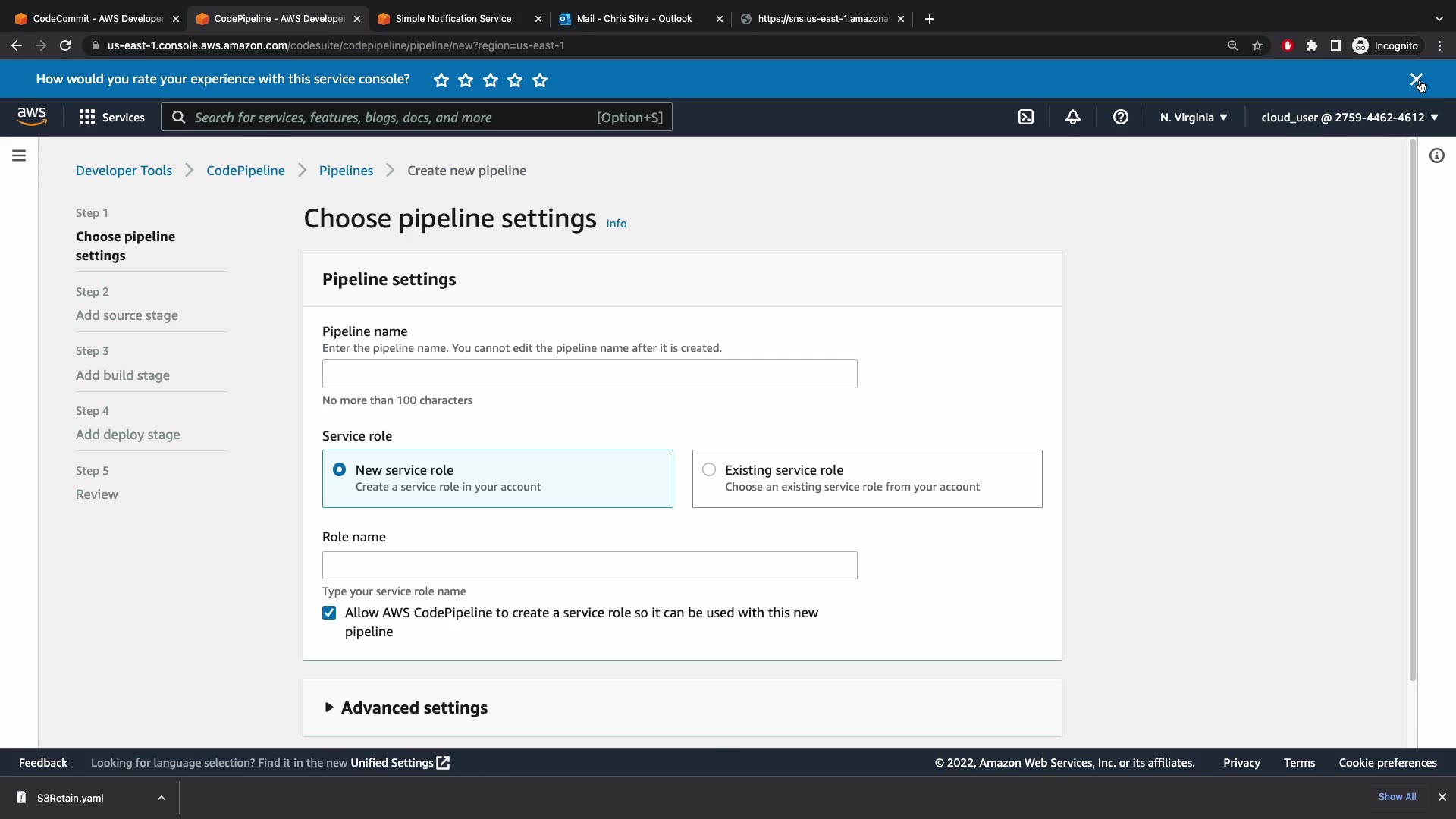Screen dimensions: 1456x819
Task: Open the notifications bell icon
Action: (1072, 117)
